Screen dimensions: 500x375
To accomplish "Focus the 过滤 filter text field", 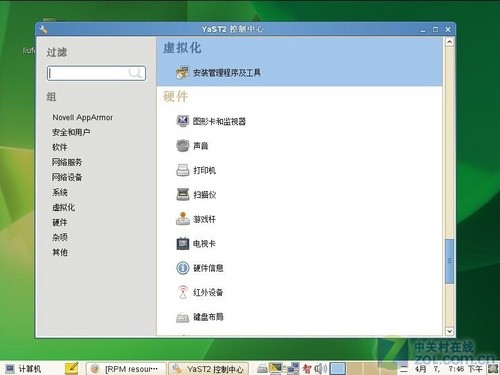I will click(x=96, y=73).
